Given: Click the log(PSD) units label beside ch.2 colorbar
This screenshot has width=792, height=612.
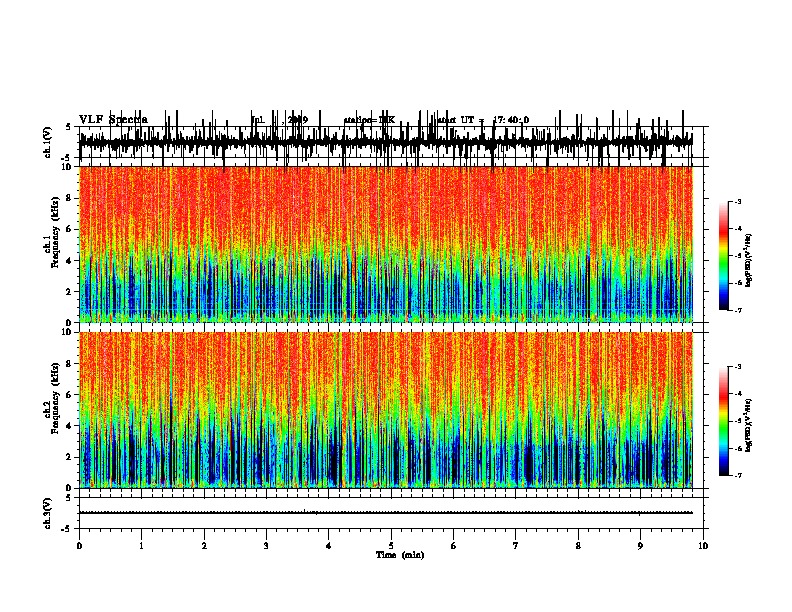Looking at the screenshot, I should click(x=749, y=425).
